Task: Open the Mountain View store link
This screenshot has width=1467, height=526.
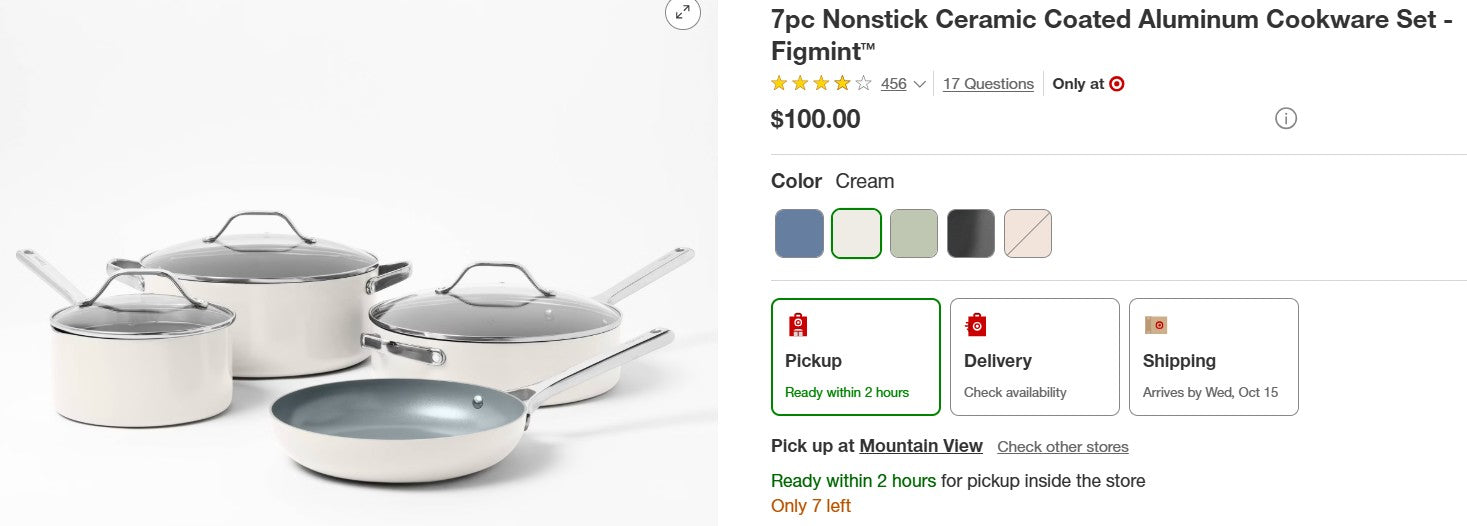Action: (920, 446)
